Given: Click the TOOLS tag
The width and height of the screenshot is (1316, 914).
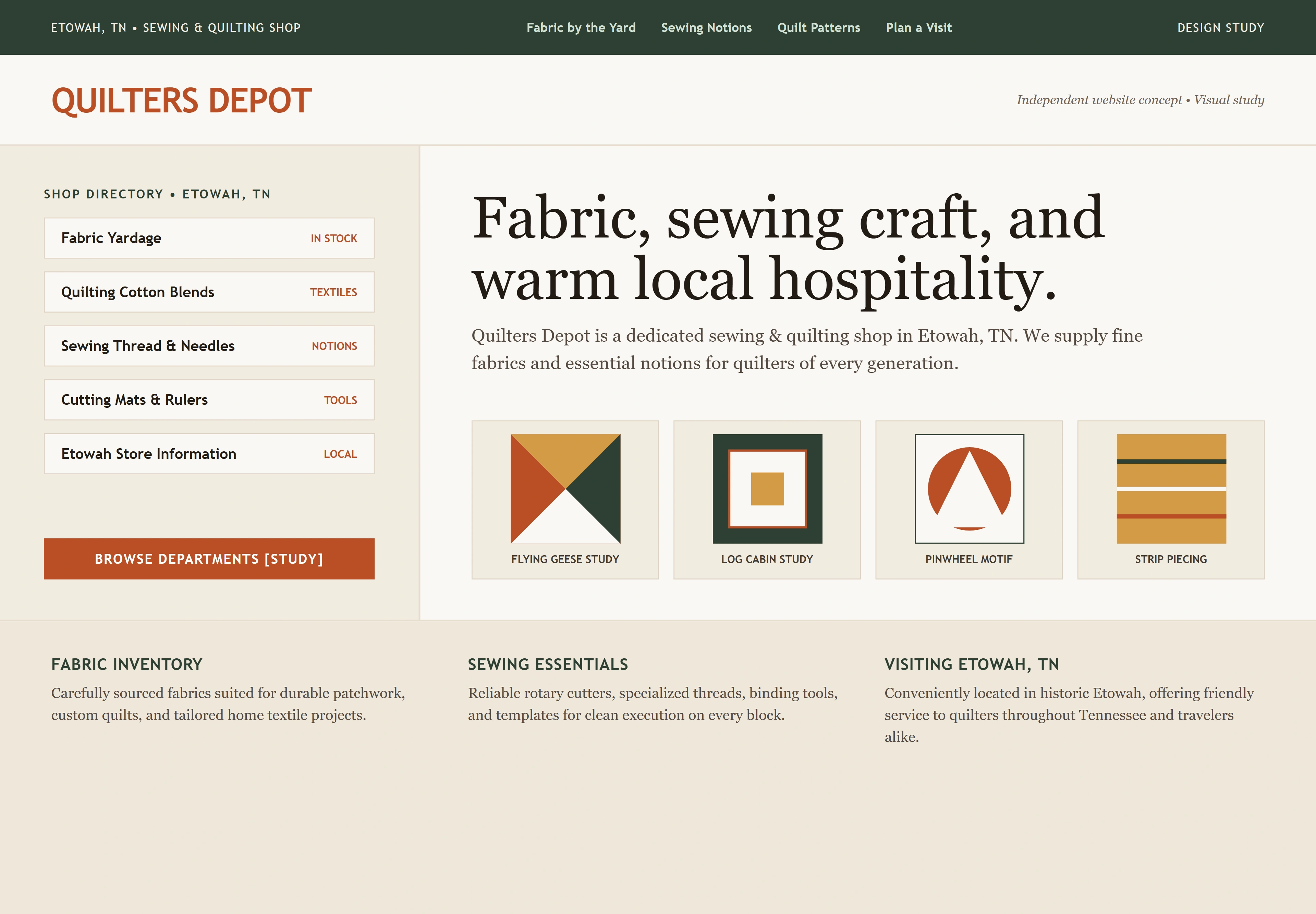Looking at the screenshot, I should pyautogui.click(x=341, y=400).
